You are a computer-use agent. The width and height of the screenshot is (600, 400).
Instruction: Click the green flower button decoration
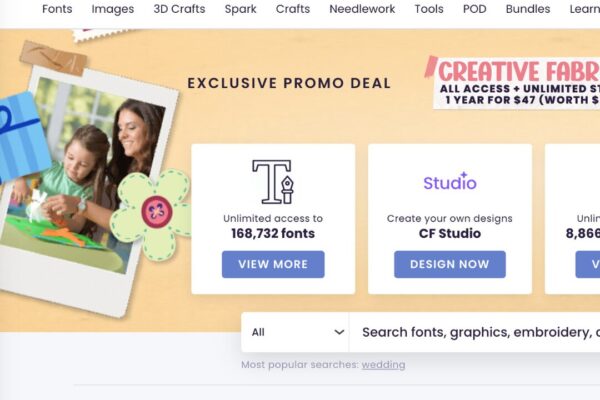(x=151, y=214)
